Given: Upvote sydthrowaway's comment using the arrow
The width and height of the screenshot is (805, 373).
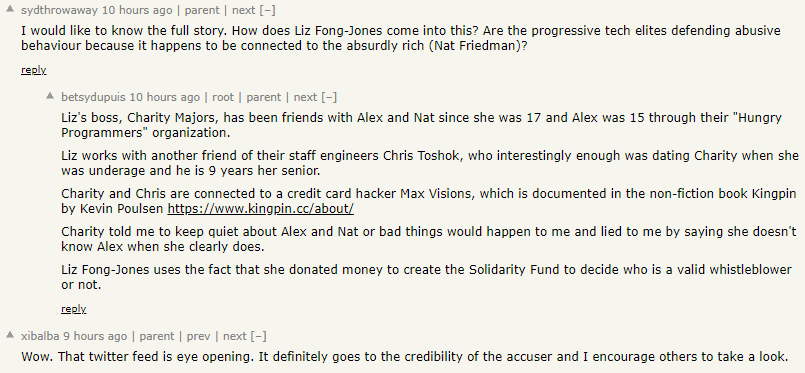Looking at the screenshot, I should tap(9, 8).
